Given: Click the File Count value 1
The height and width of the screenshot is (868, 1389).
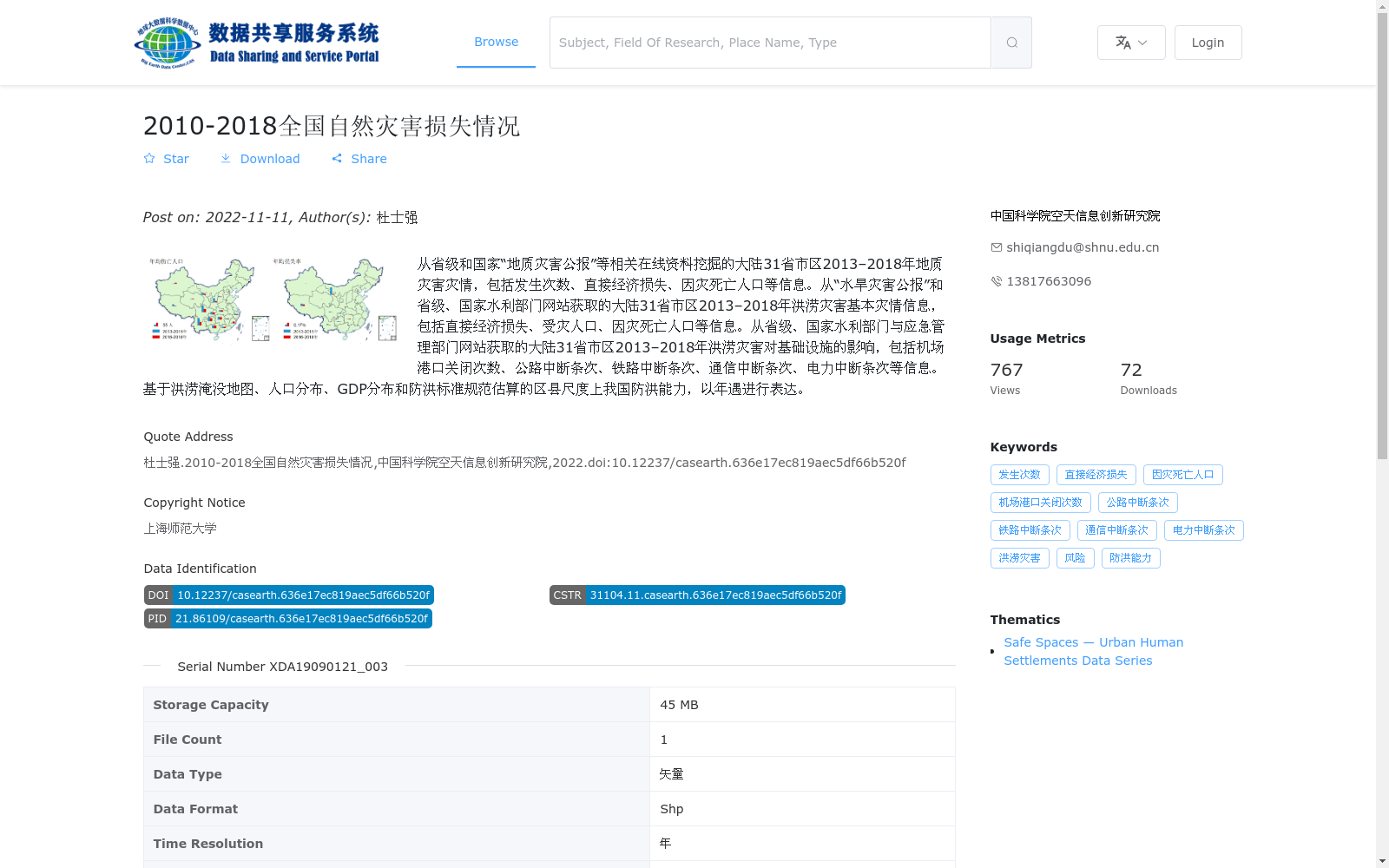Looking at the screenshot, I should coord(664,740).
